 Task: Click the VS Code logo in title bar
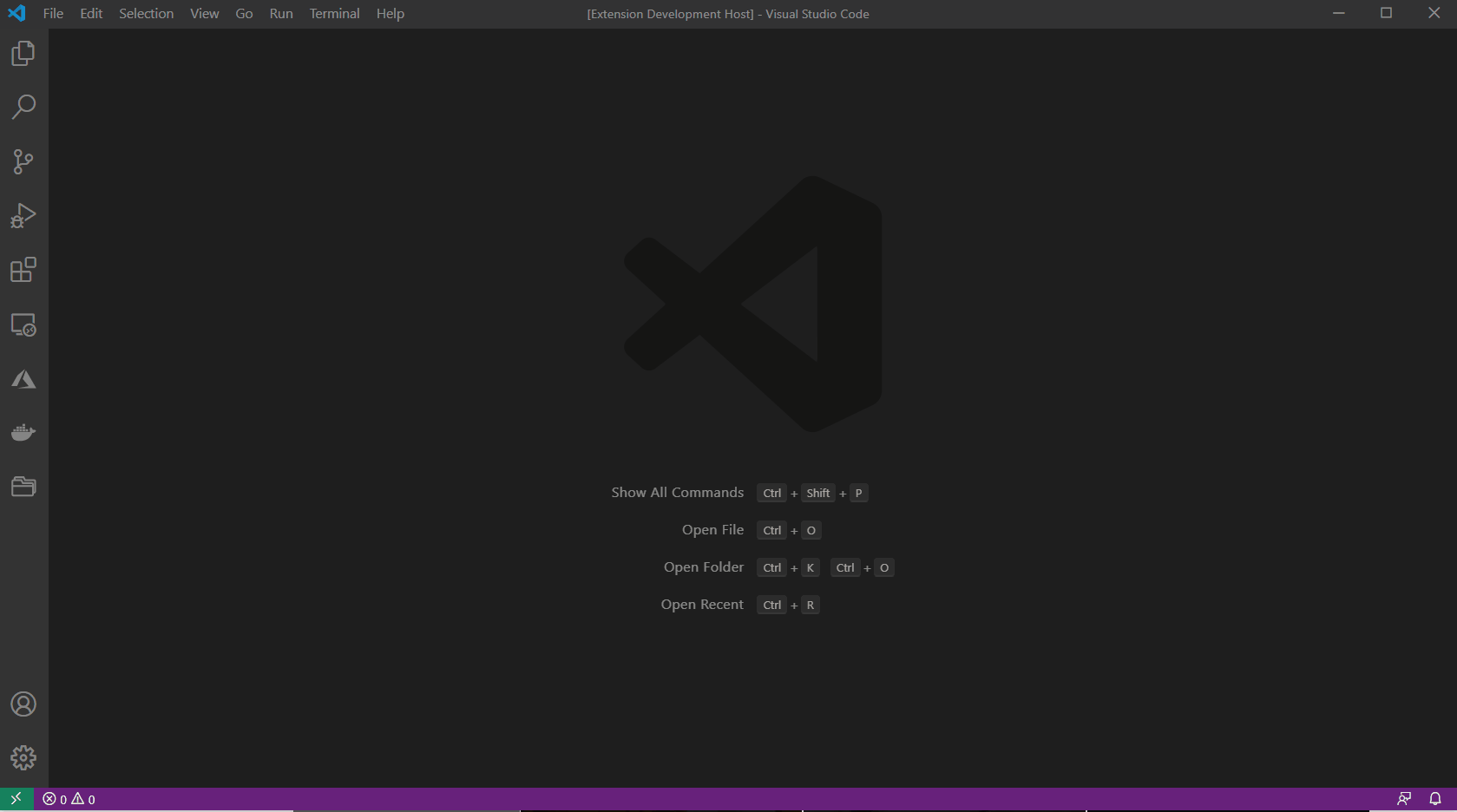coord(16,13)
